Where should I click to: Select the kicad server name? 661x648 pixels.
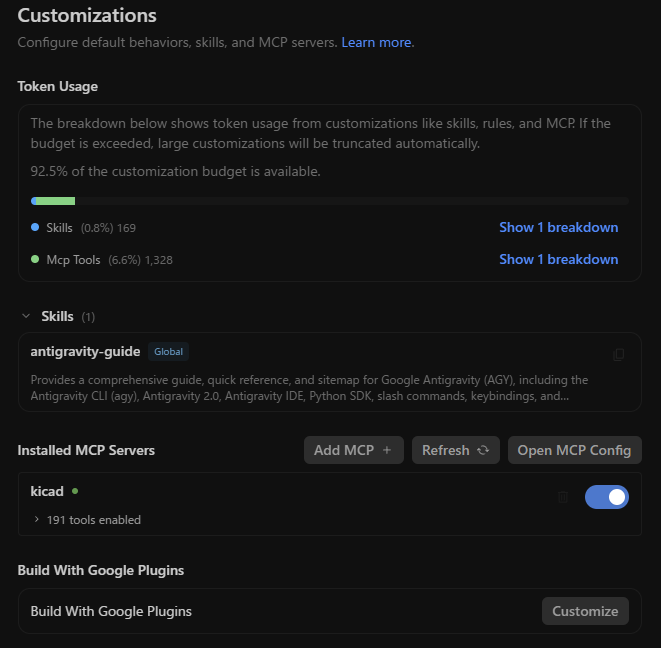point(47,491)
